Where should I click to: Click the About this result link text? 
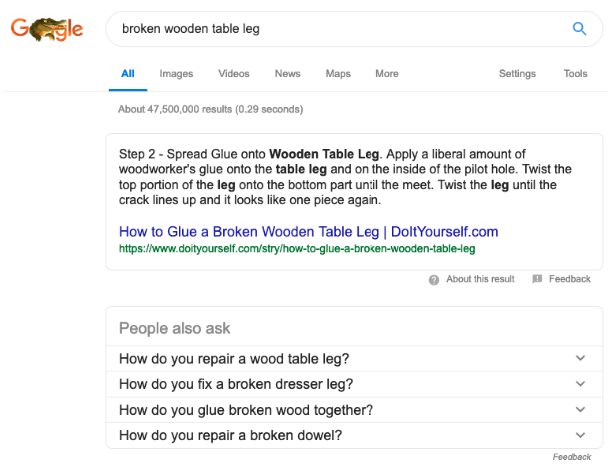[480, 280]
